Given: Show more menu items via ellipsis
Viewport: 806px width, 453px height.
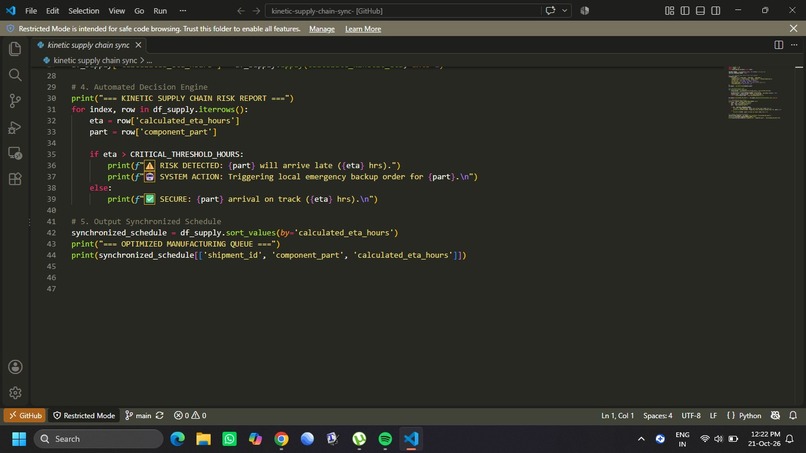Looking at the screenshot, I should [x=183, y=11].
